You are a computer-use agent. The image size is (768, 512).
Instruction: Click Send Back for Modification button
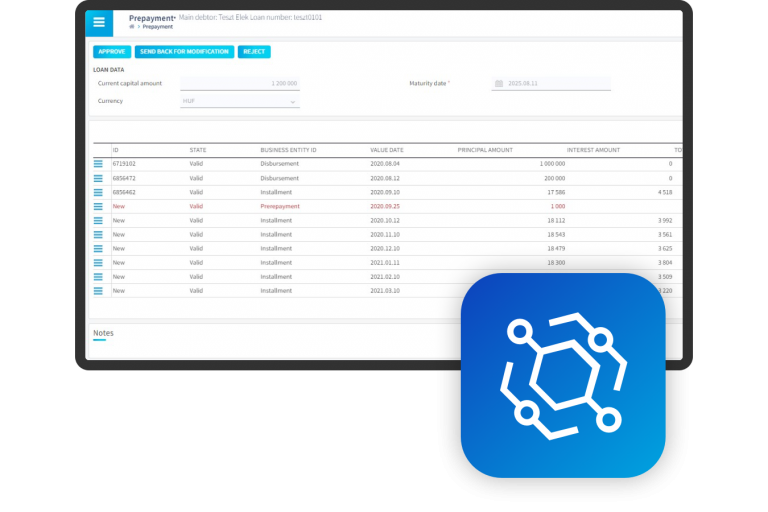(184, 52)
